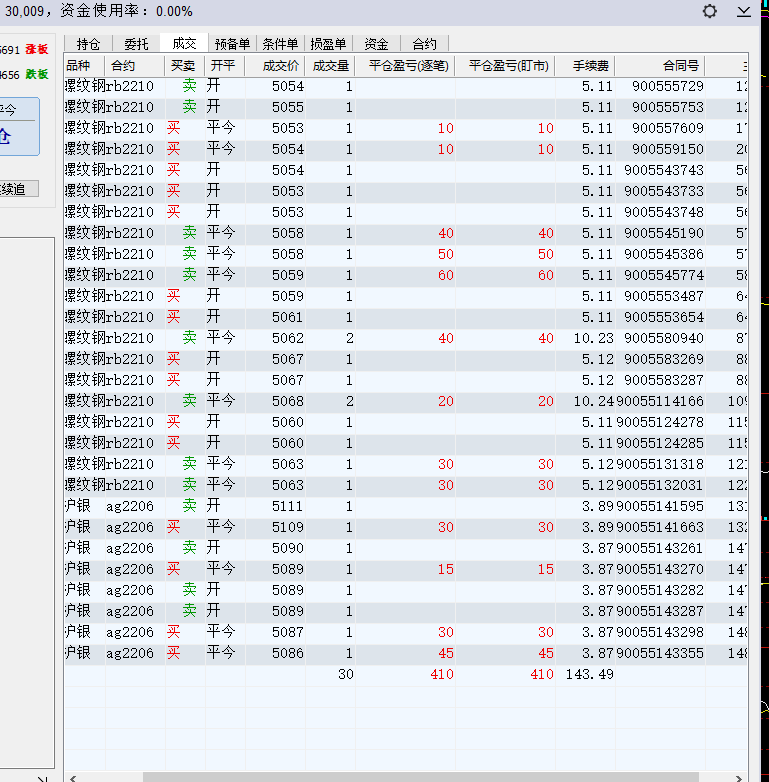This screenshot has width=769, height=782.
Task: Sort by the 成交价 column header
Action: tap(275, 65)
